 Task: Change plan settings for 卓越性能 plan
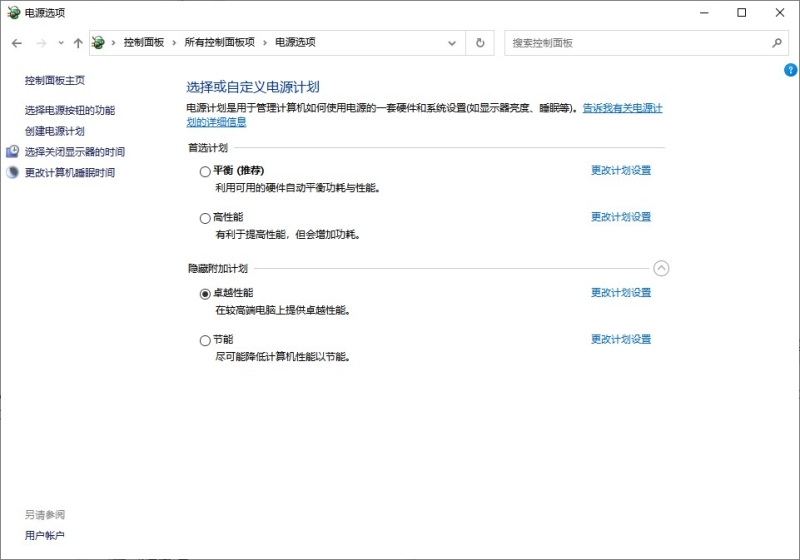[621, 293]
